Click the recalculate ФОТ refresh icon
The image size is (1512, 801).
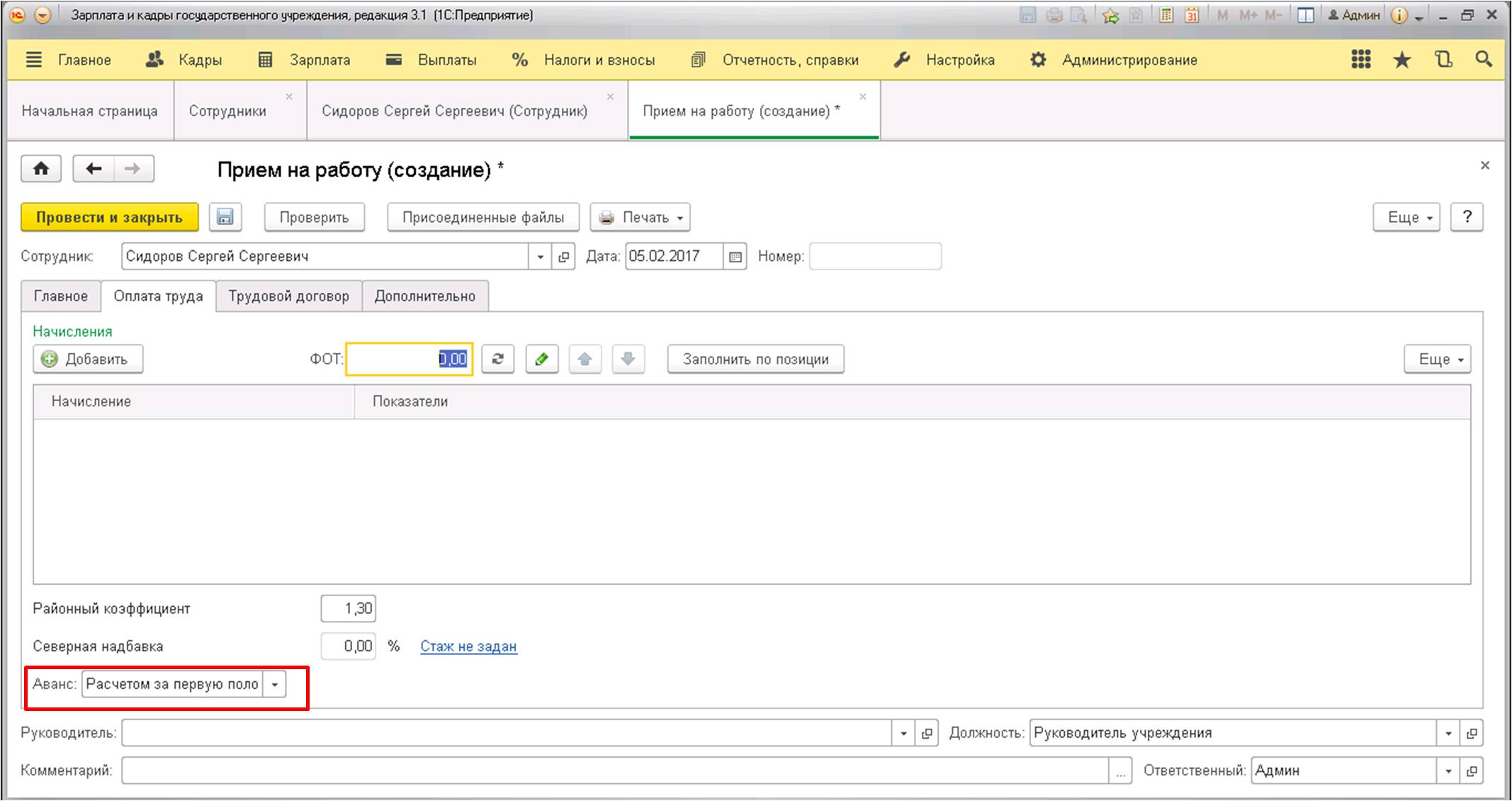point(498,359)
